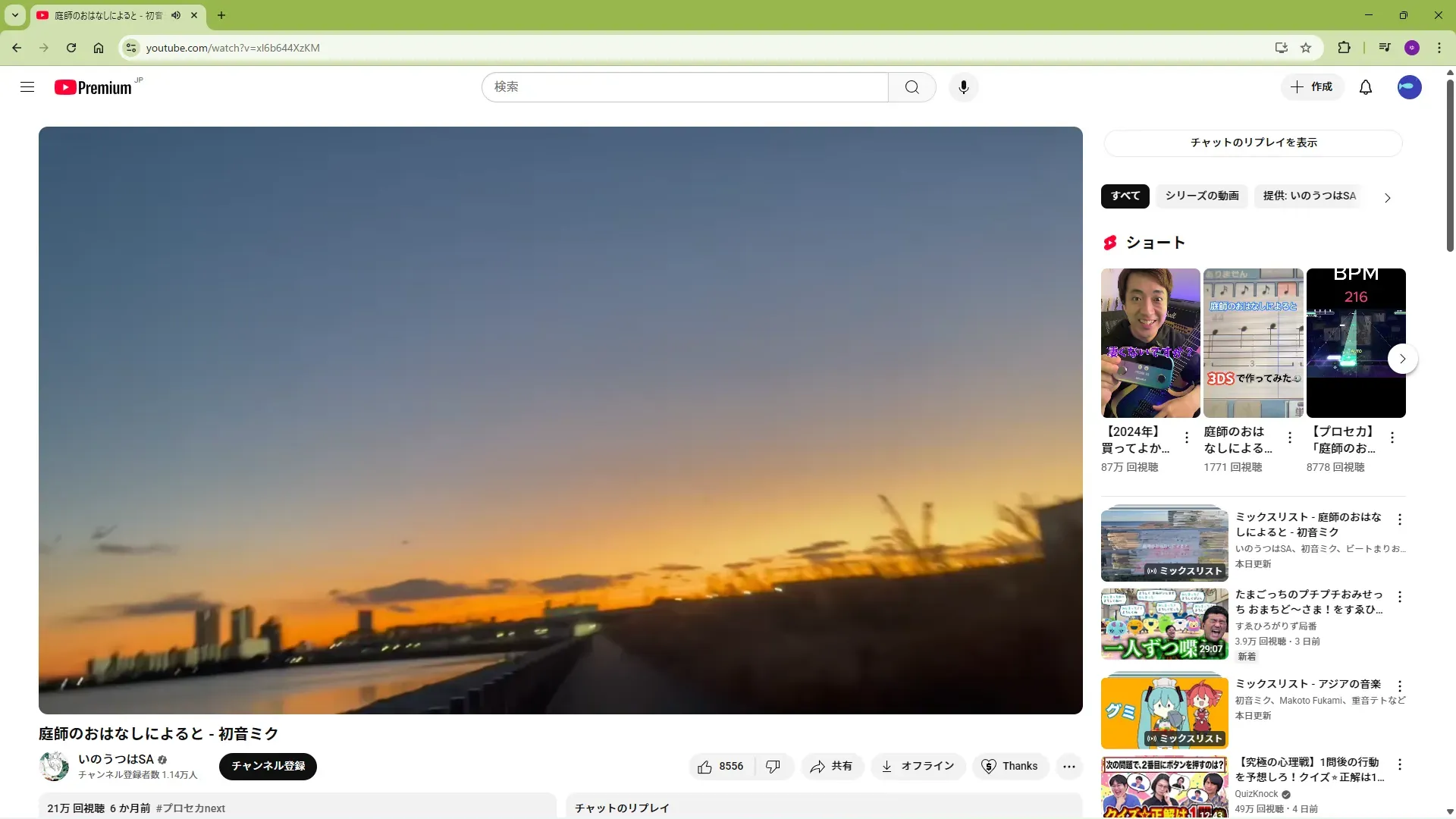Click the search magnifier button
Viewport: 1456px width, 819px height.
point(912,87)
